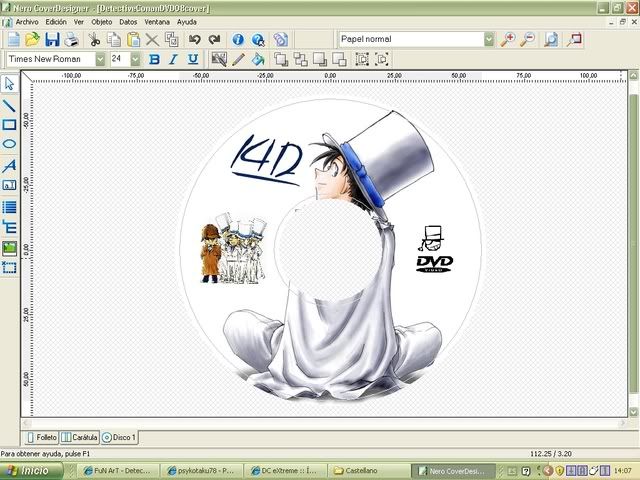Click the Windows Inicio start button
Screen dimensions: 640x480
point(28,469)
